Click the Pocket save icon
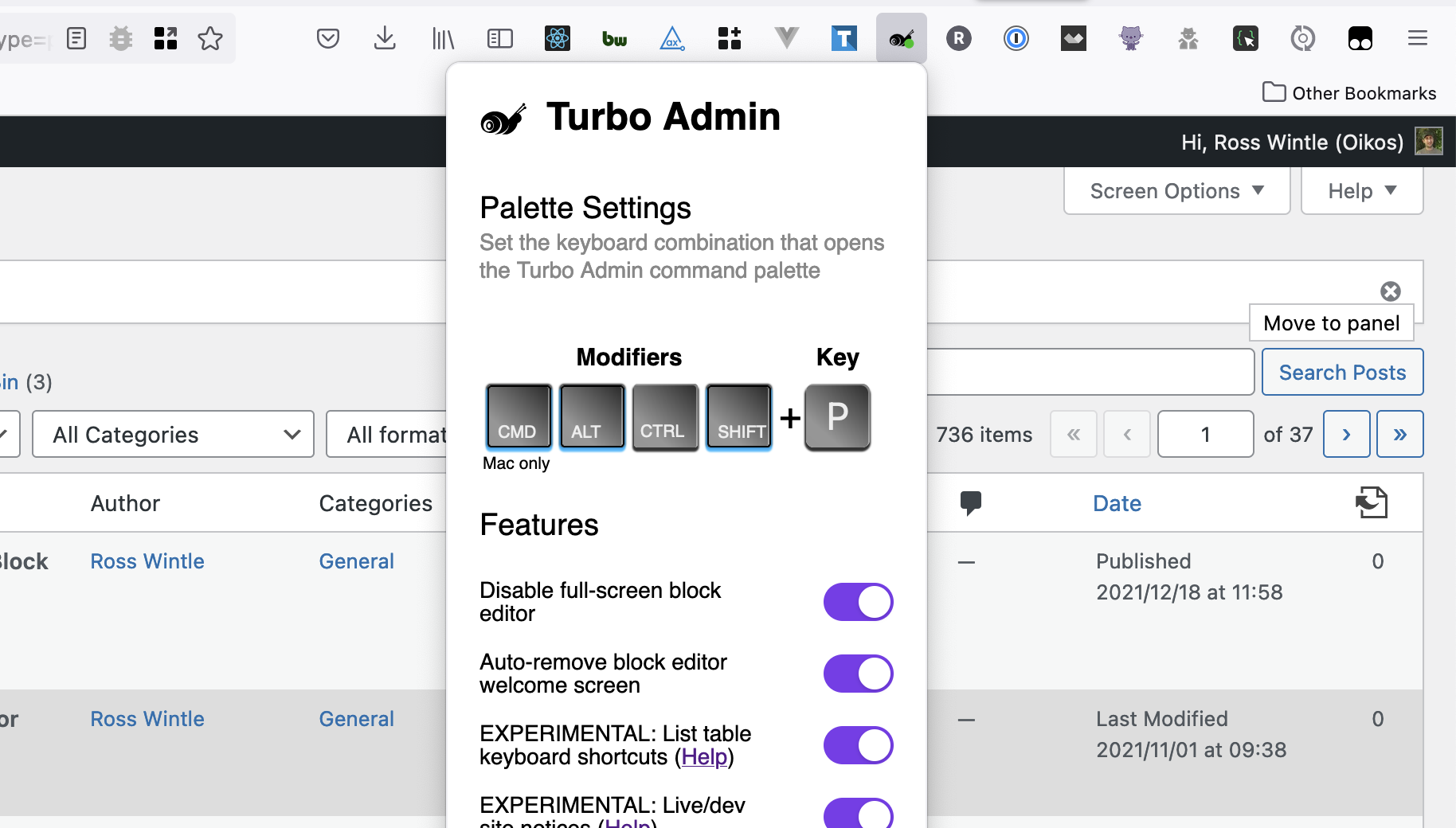This screenshot has width=1456, height=828. coord(327,38)
